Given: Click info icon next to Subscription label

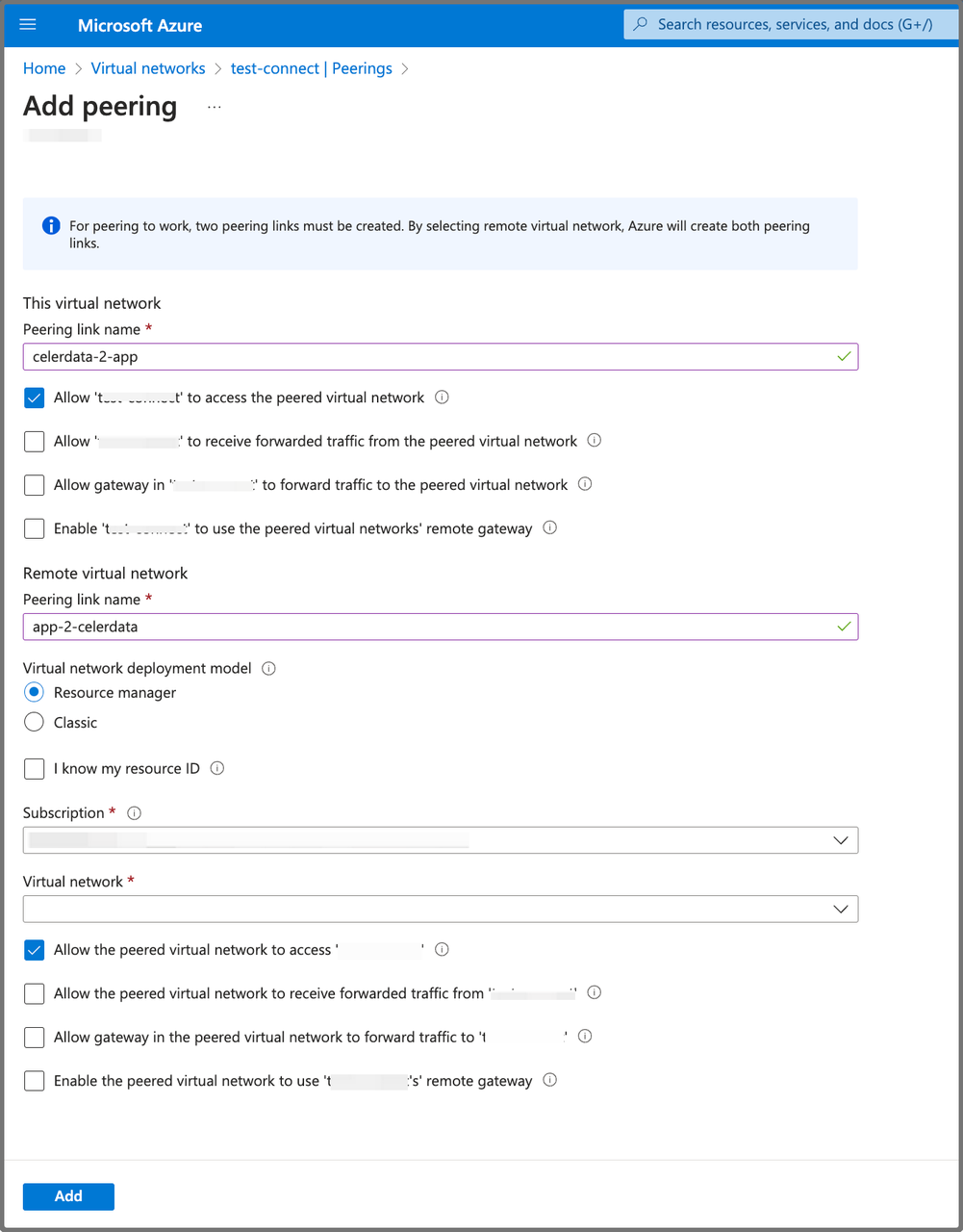Looking at the screenshot, I should click(135, 813).
